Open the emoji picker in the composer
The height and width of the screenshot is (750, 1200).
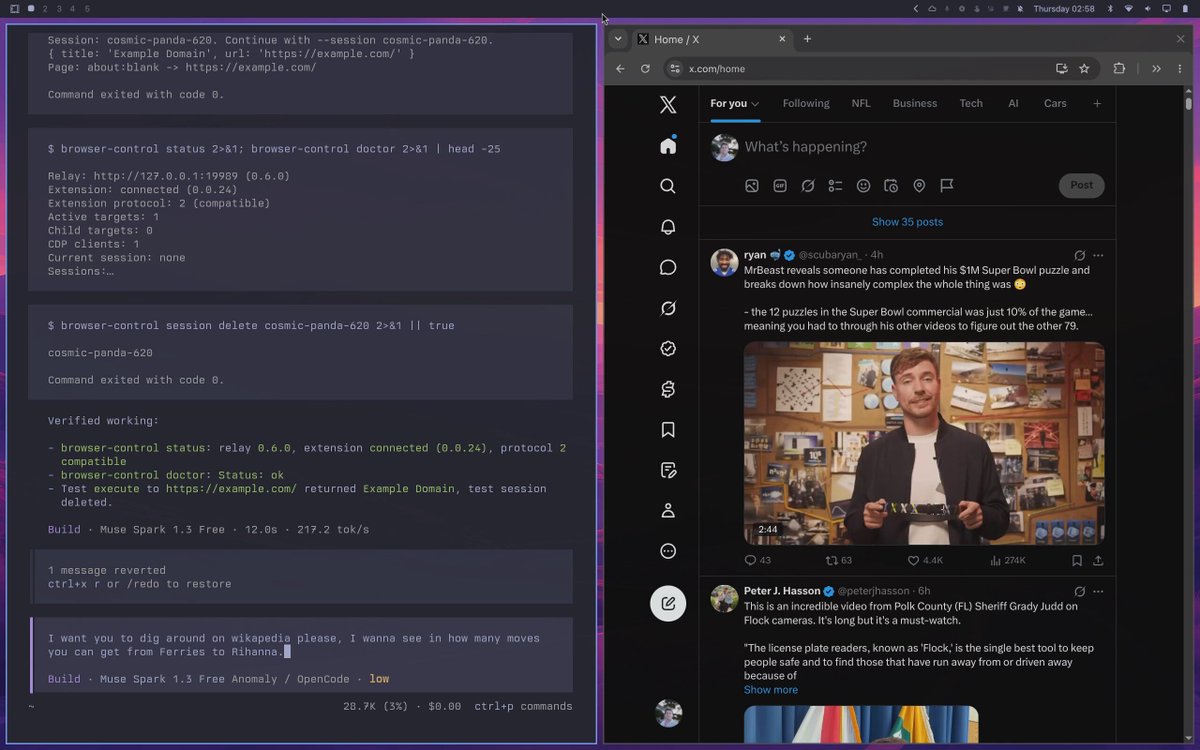click(x=863, y=186)
